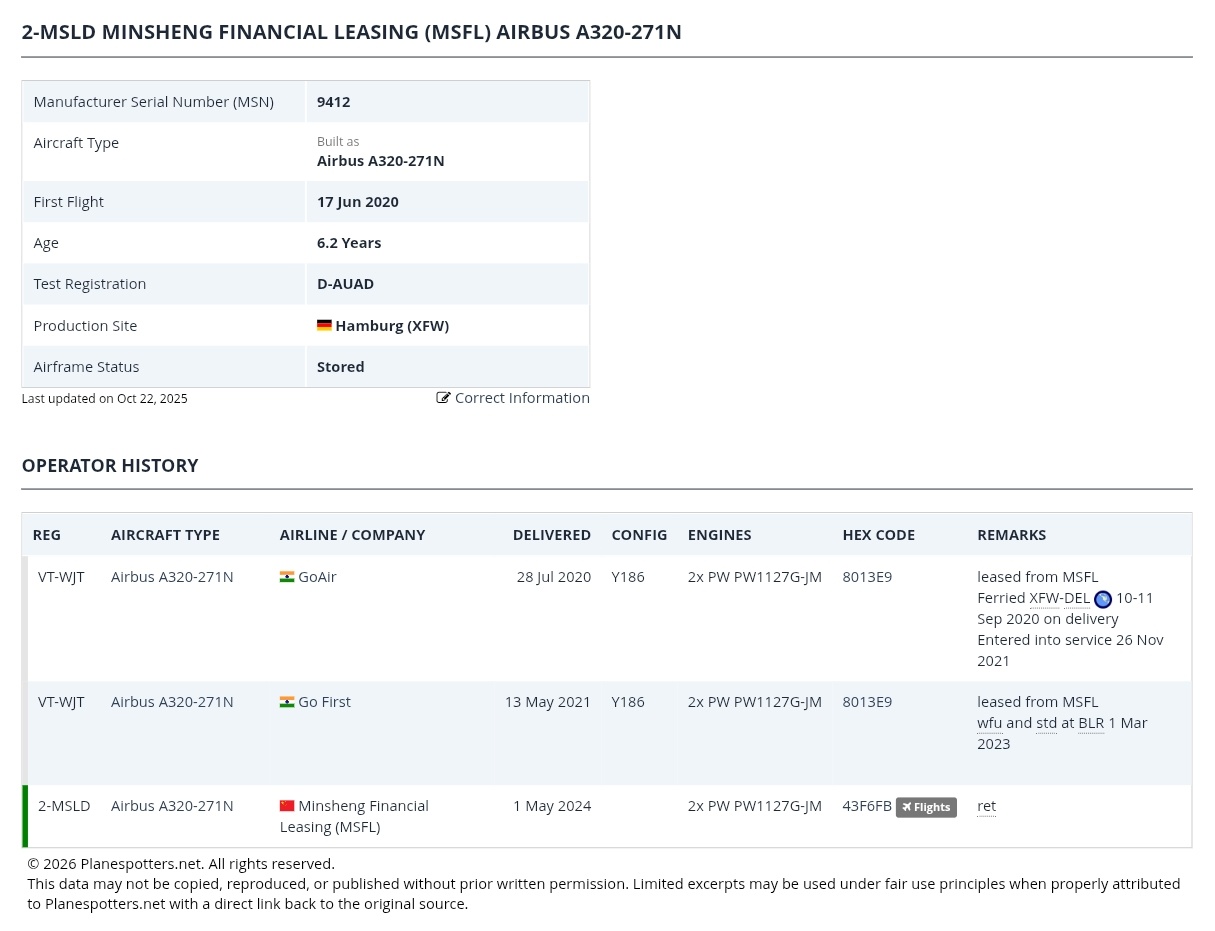The width and height of the screenshot is (1215, 931).
Task: Click Y186 config in GoAir row
Action: coord(628,577)
